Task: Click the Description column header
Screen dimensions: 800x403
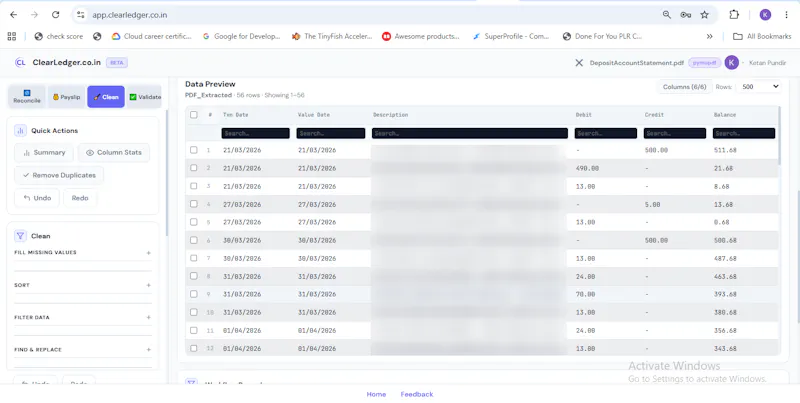Action: [390, 115]
